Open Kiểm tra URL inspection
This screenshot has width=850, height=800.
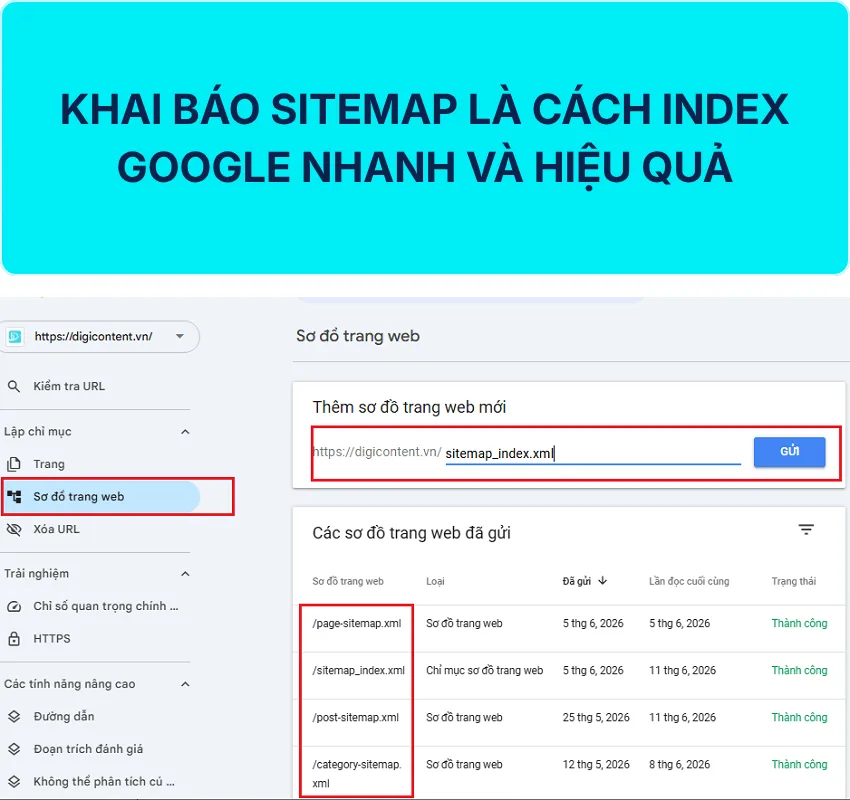(69, 386)
